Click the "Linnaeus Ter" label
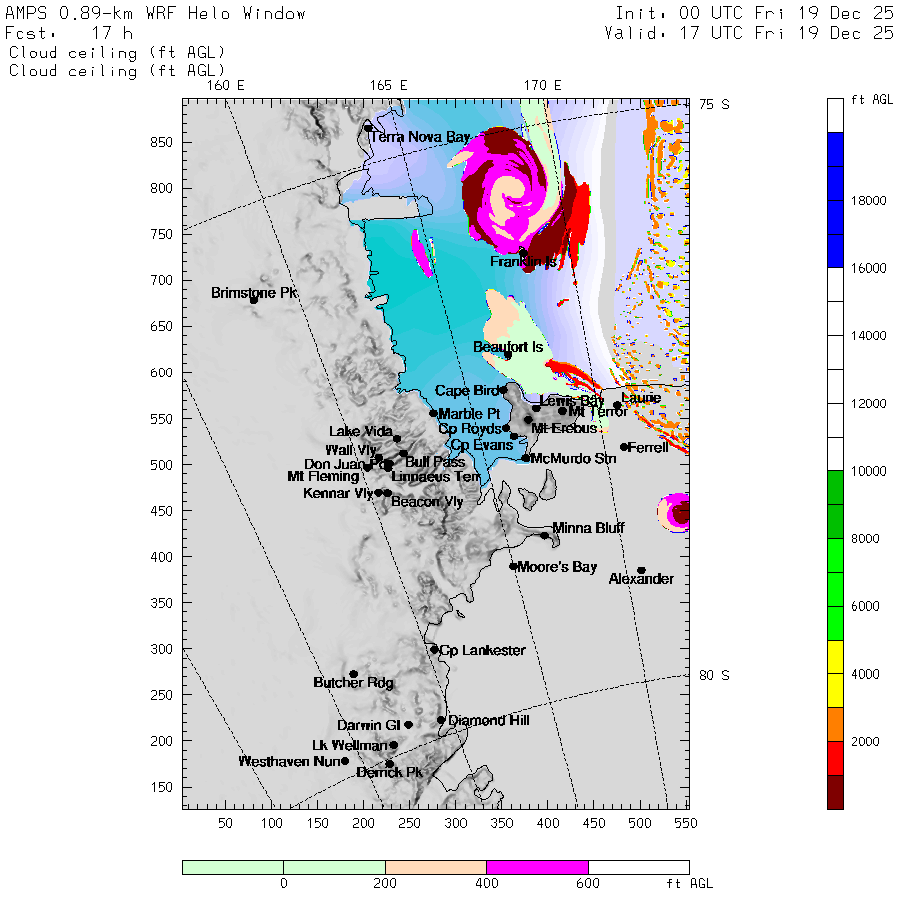 coord(436,476)
